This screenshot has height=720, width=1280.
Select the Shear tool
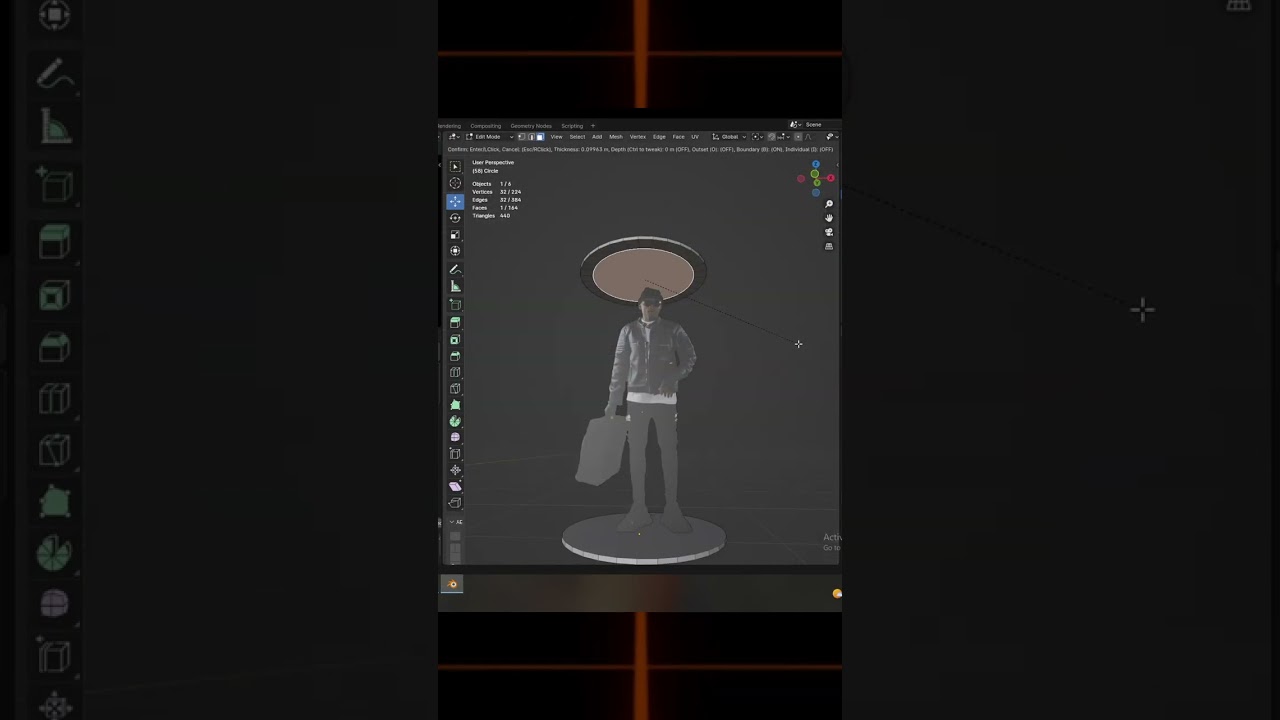point(455,486)
